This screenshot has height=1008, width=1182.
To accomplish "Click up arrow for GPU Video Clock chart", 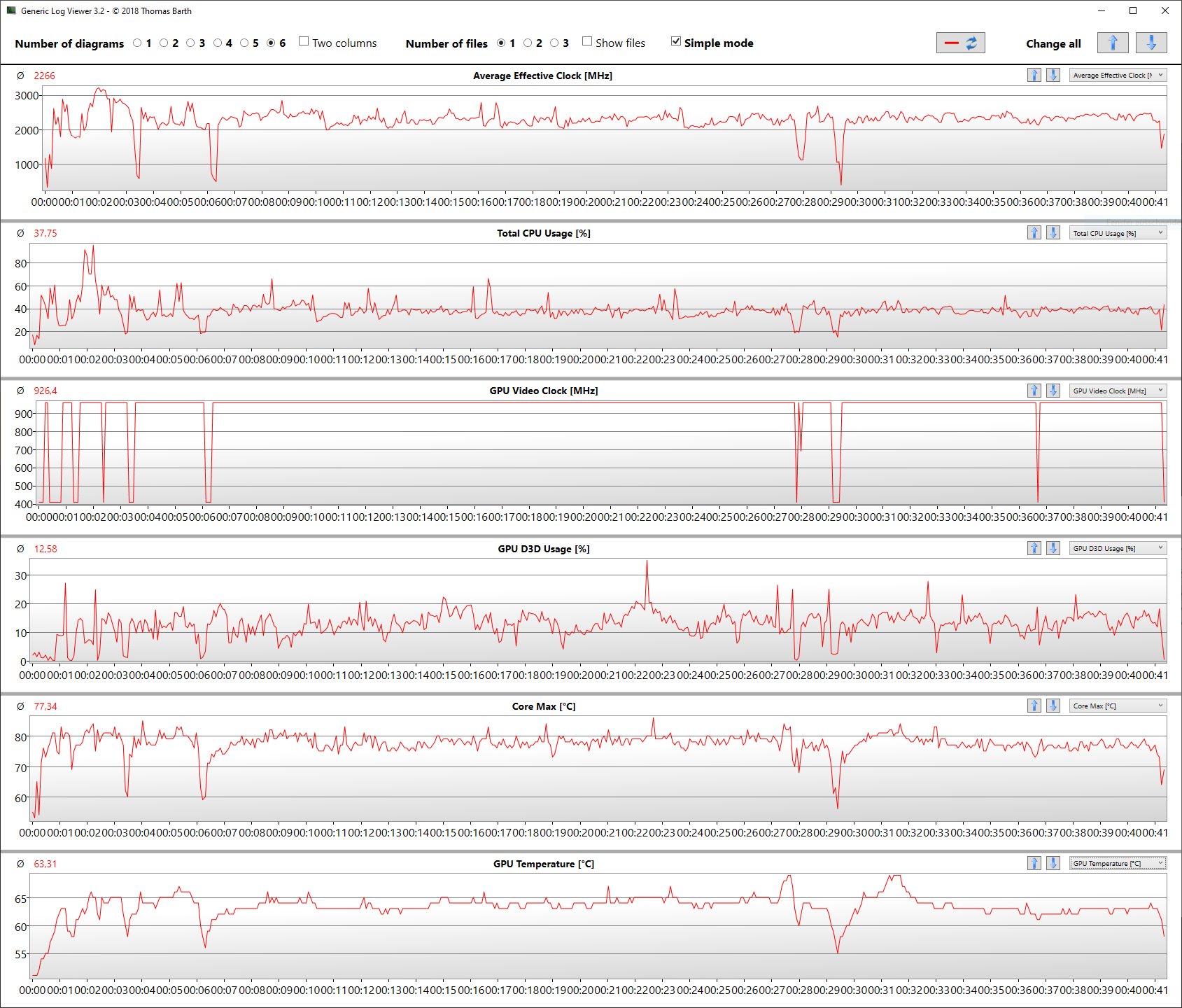I will [1034, 391].
